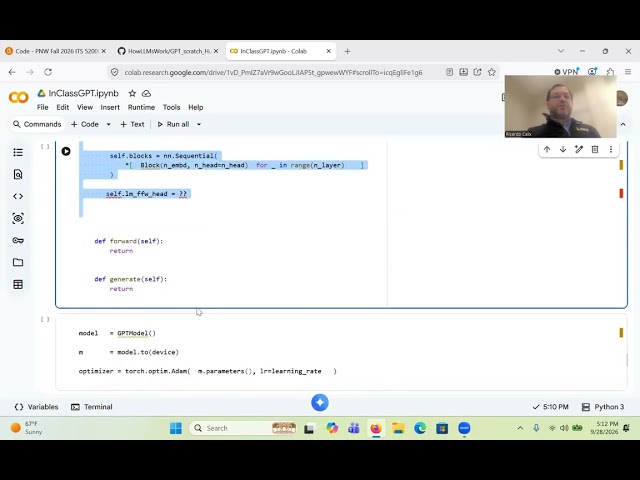Image resolution: width=640 pixels, height=480 pixels.
Task: Click the def generate(self) line
Action: coord(131,279)
